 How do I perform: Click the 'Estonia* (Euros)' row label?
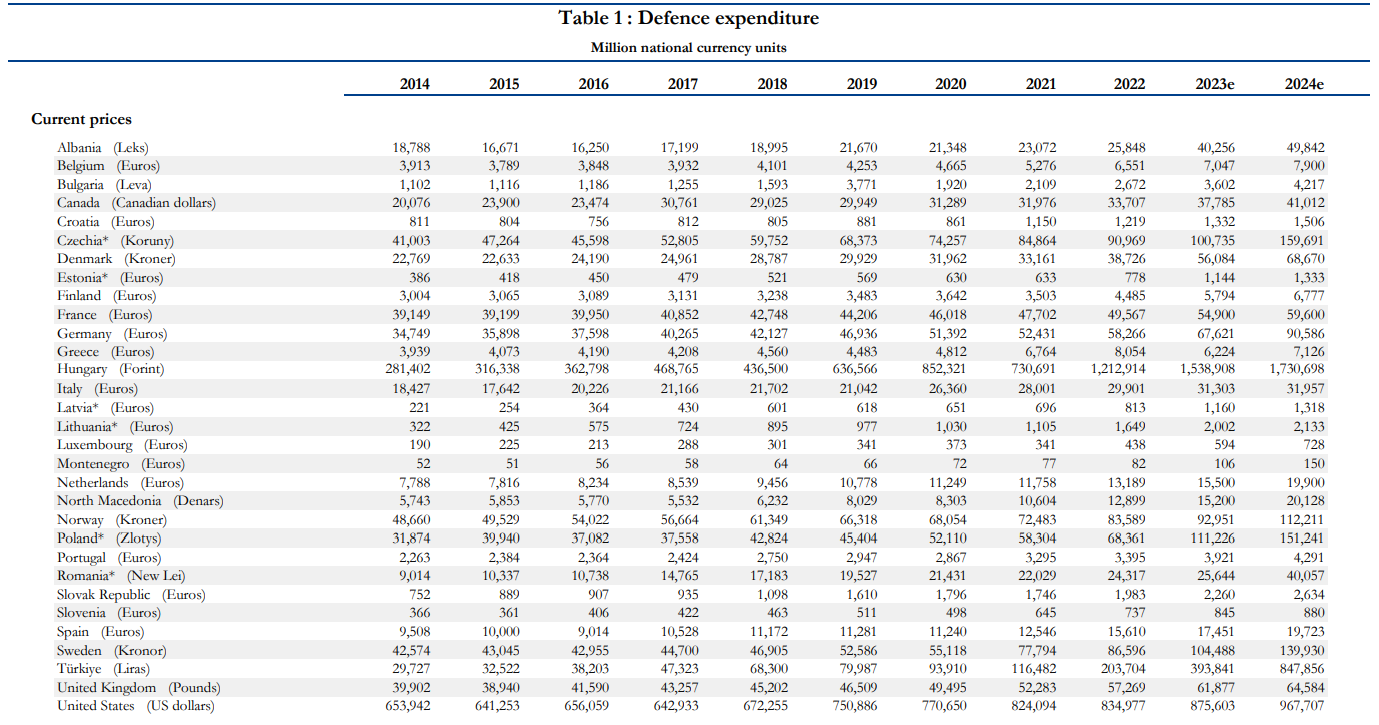tap(110, 278)
